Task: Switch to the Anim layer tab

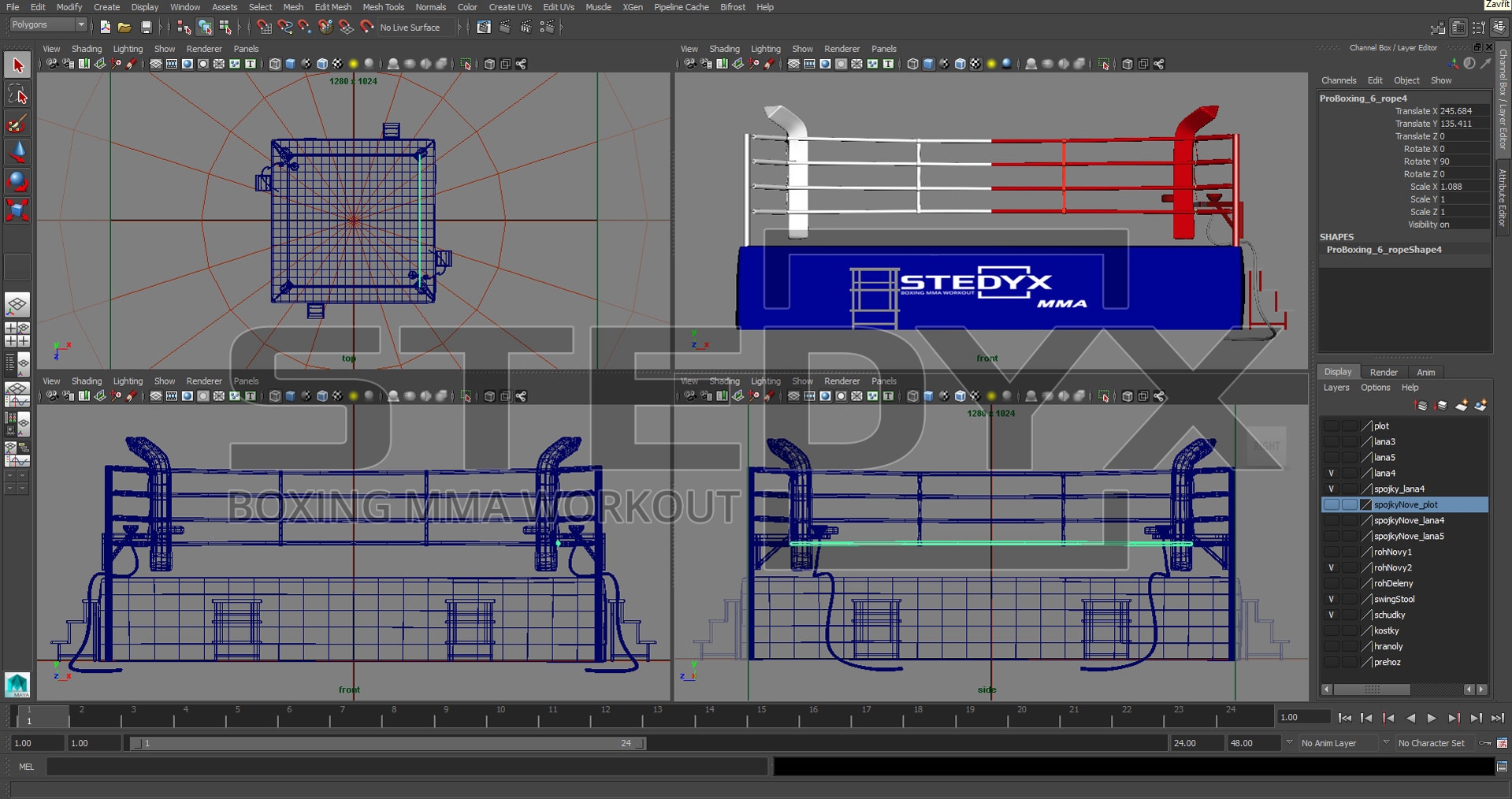Action: [x=1426, y=372]
